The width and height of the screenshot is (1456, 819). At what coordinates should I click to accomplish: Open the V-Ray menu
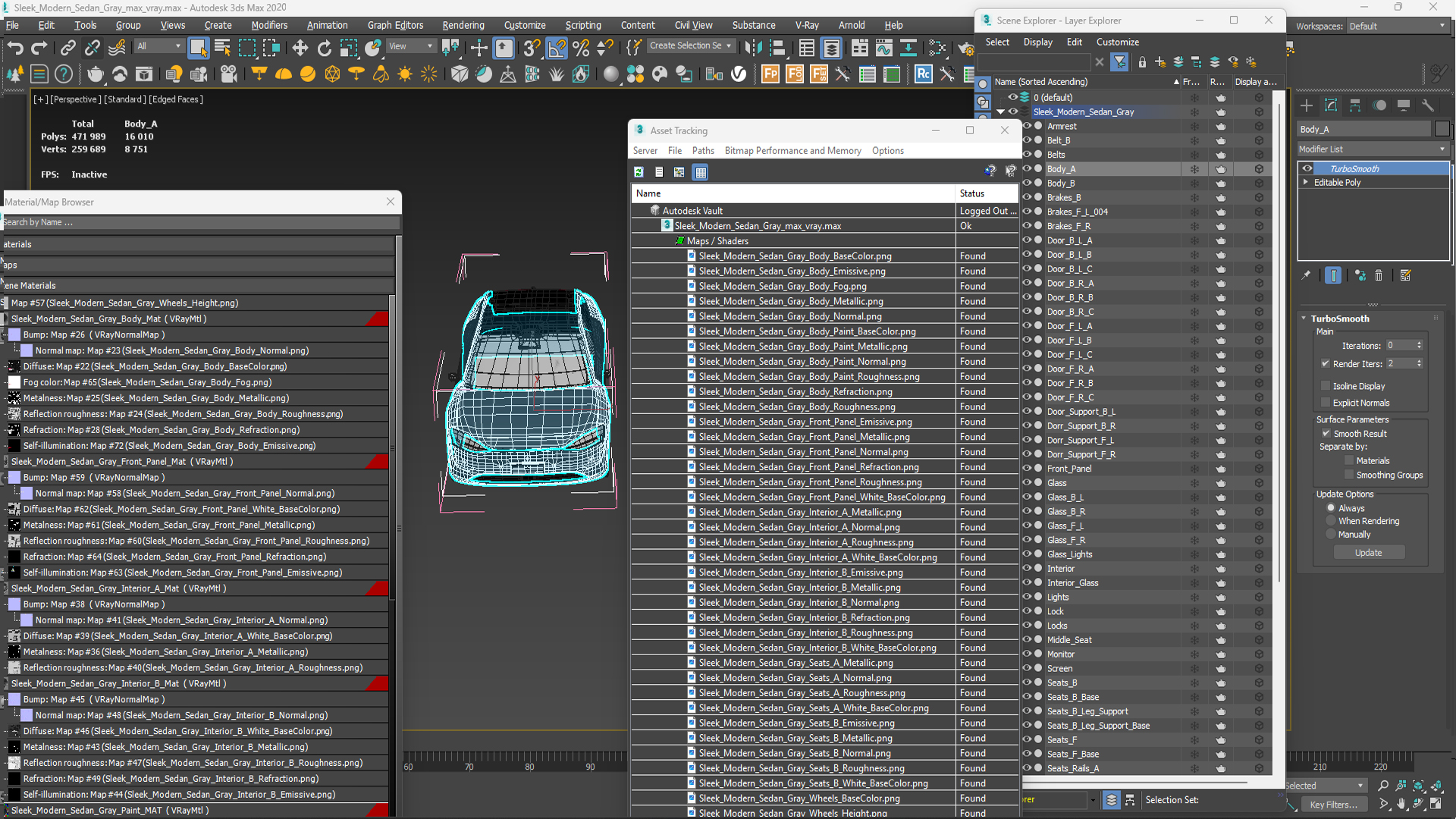click(x=807, y=25)
